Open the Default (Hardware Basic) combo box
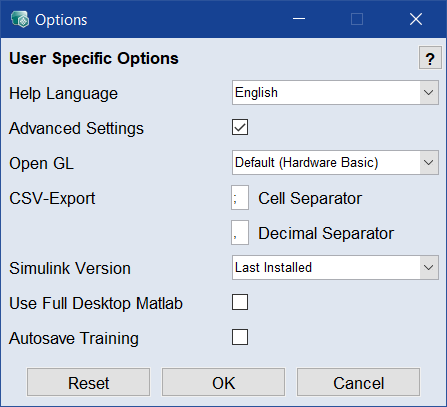This screenshot has height=407, width=447. tap(335, 162)
